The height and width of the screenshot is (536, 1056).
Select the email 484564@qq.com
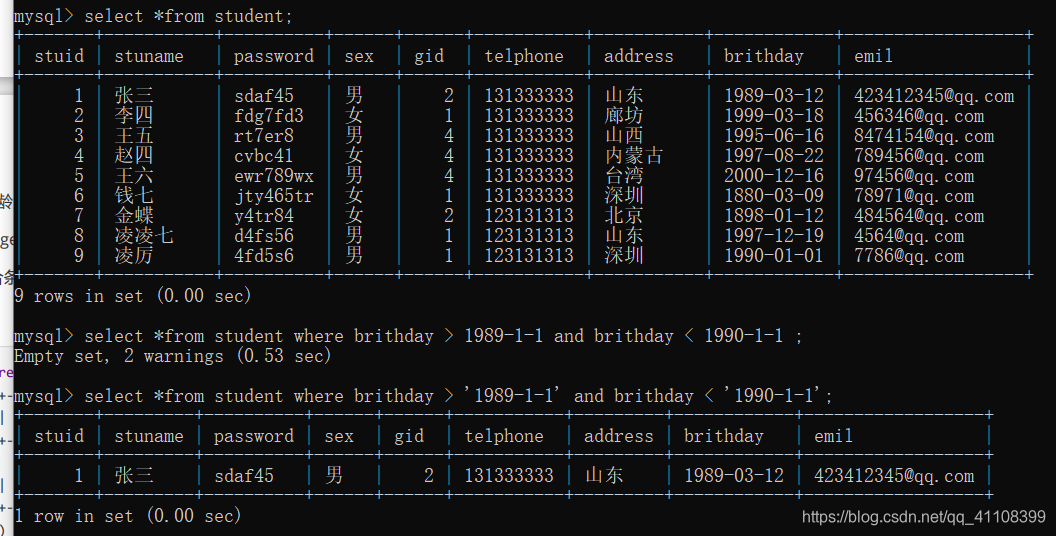(919, 216)
